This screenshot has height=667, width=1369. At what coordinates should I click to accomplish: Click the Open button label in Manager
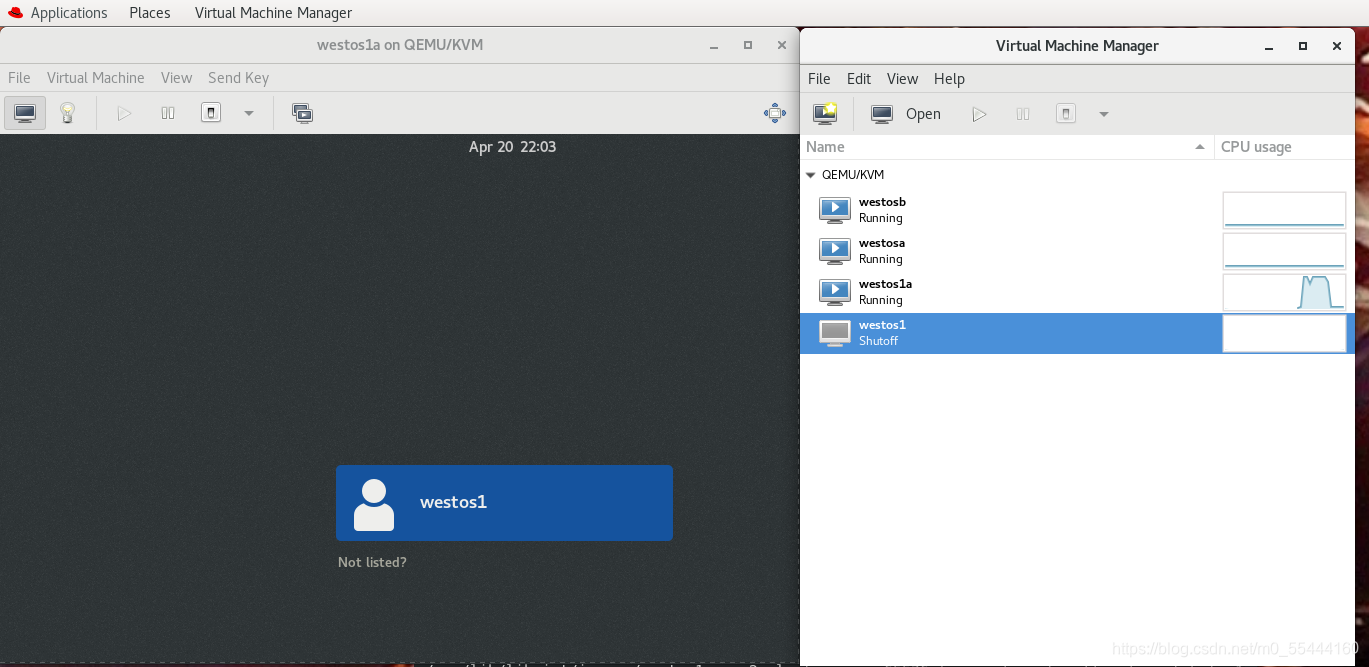coord(923,114)
